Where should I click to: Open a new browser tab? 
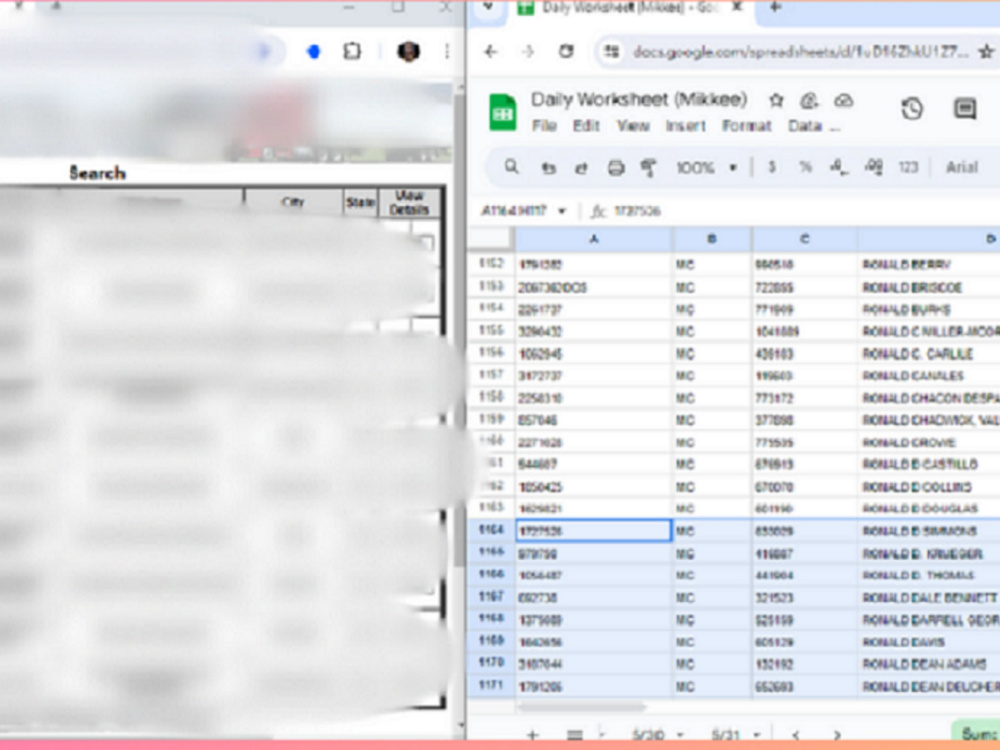tap(776, 7)
